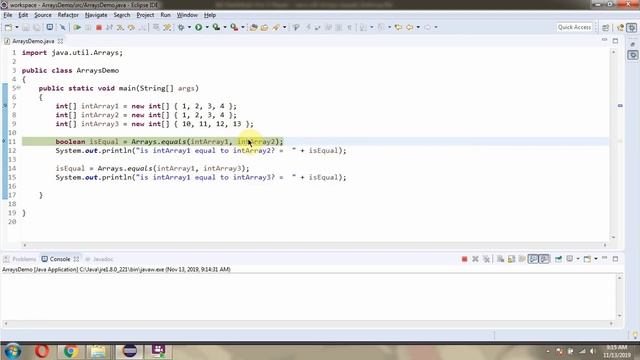Click Remove All Terminated Launches icon
Image resolution: width=640 pixels, height=360 pixels.
click(486, 259)
